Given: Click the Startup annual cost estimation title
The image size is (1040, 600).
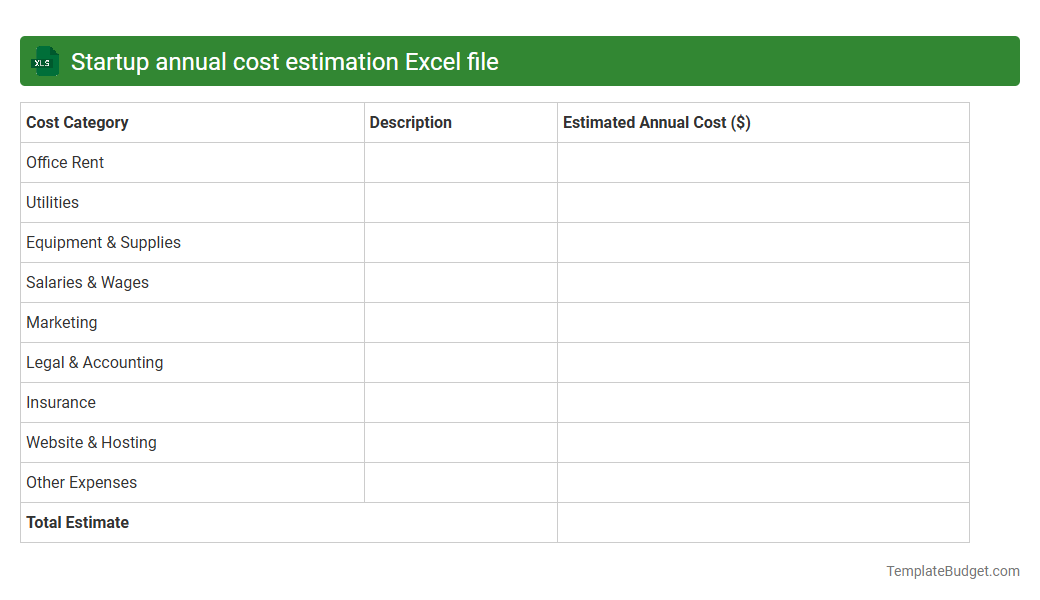Looking at the screenshot, I should point(283,61).
